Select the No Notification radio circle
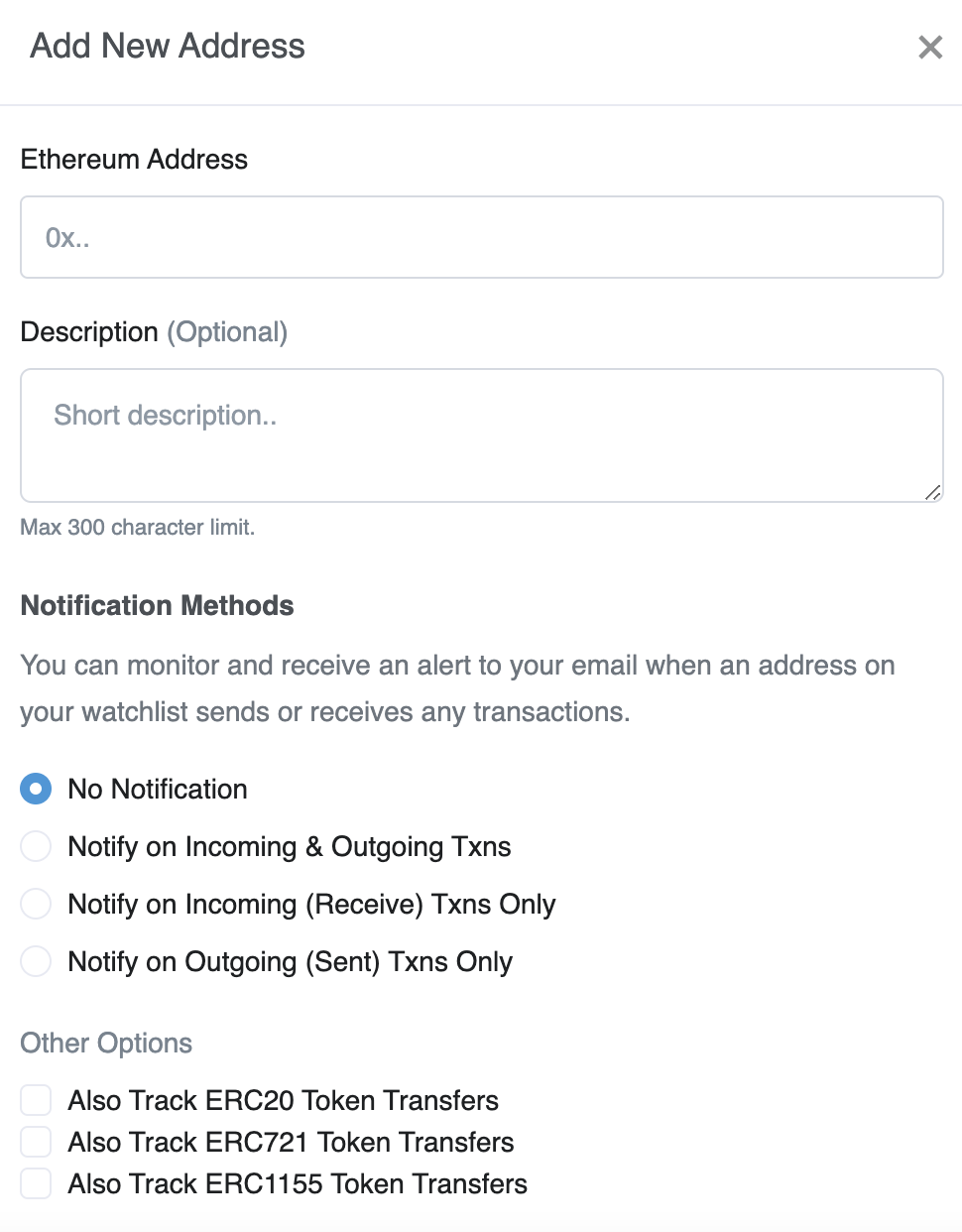The image size is (962, 1232). [36, 790]
